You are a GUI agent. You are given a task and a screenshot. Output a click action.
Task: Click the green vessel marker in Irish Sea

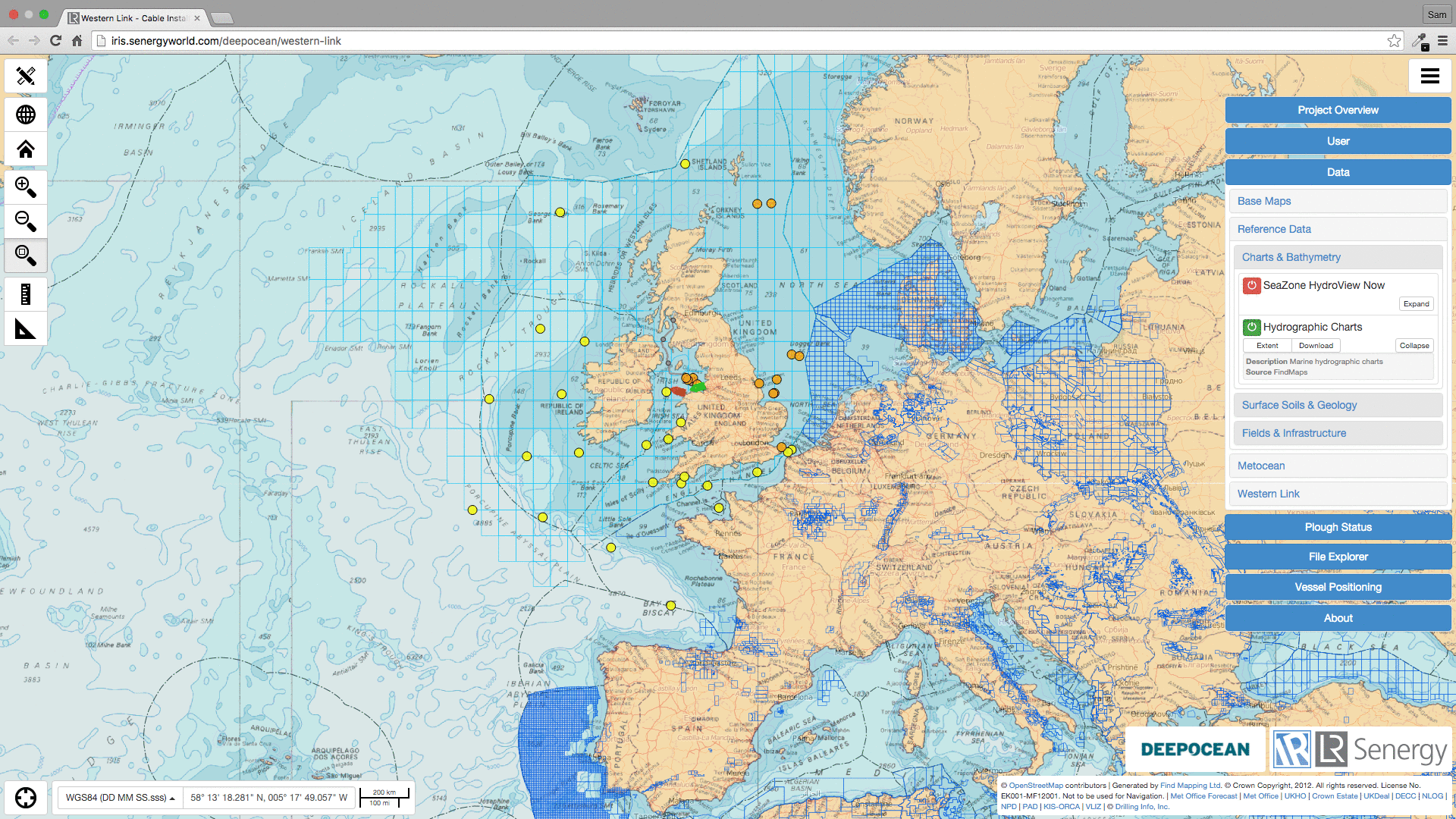698,387
